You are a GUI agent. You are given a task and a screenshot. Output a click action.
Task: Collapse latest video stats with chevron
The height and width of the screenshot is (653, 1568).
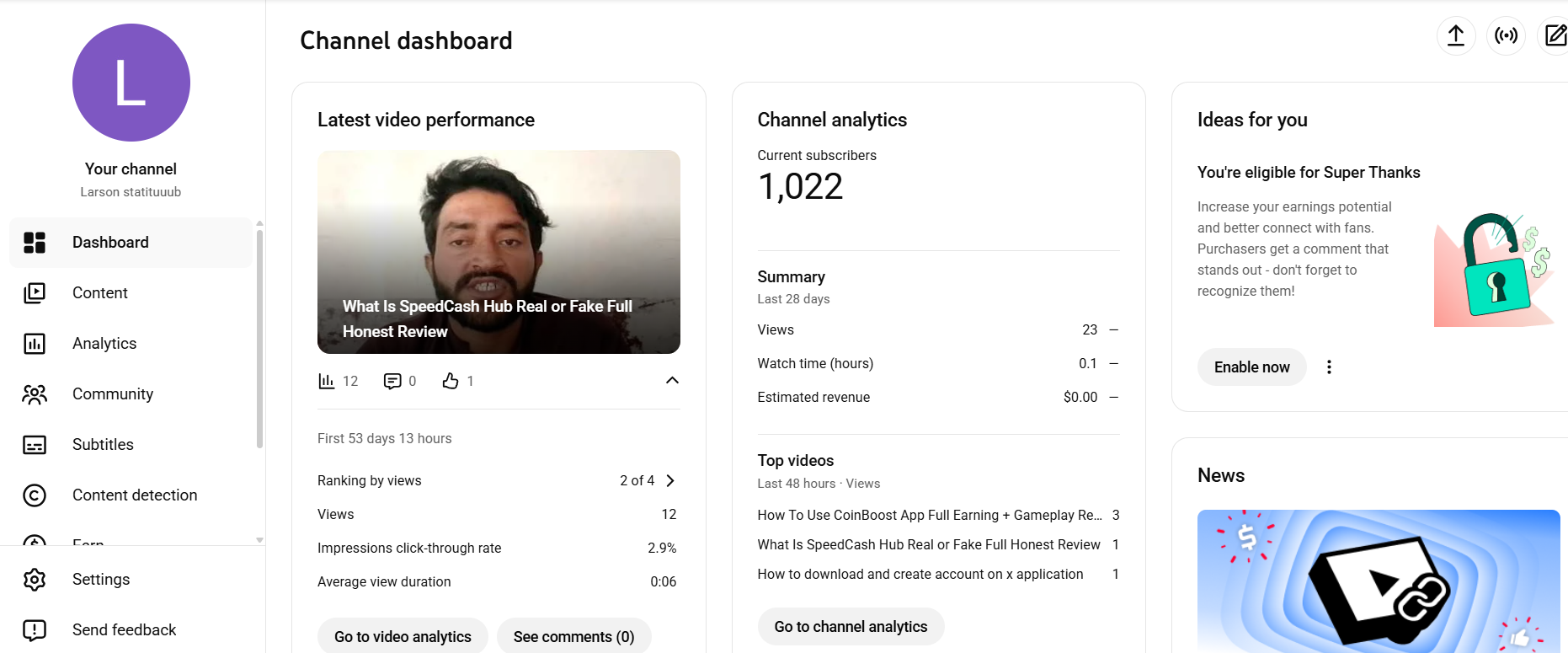(x=672, y=380)
